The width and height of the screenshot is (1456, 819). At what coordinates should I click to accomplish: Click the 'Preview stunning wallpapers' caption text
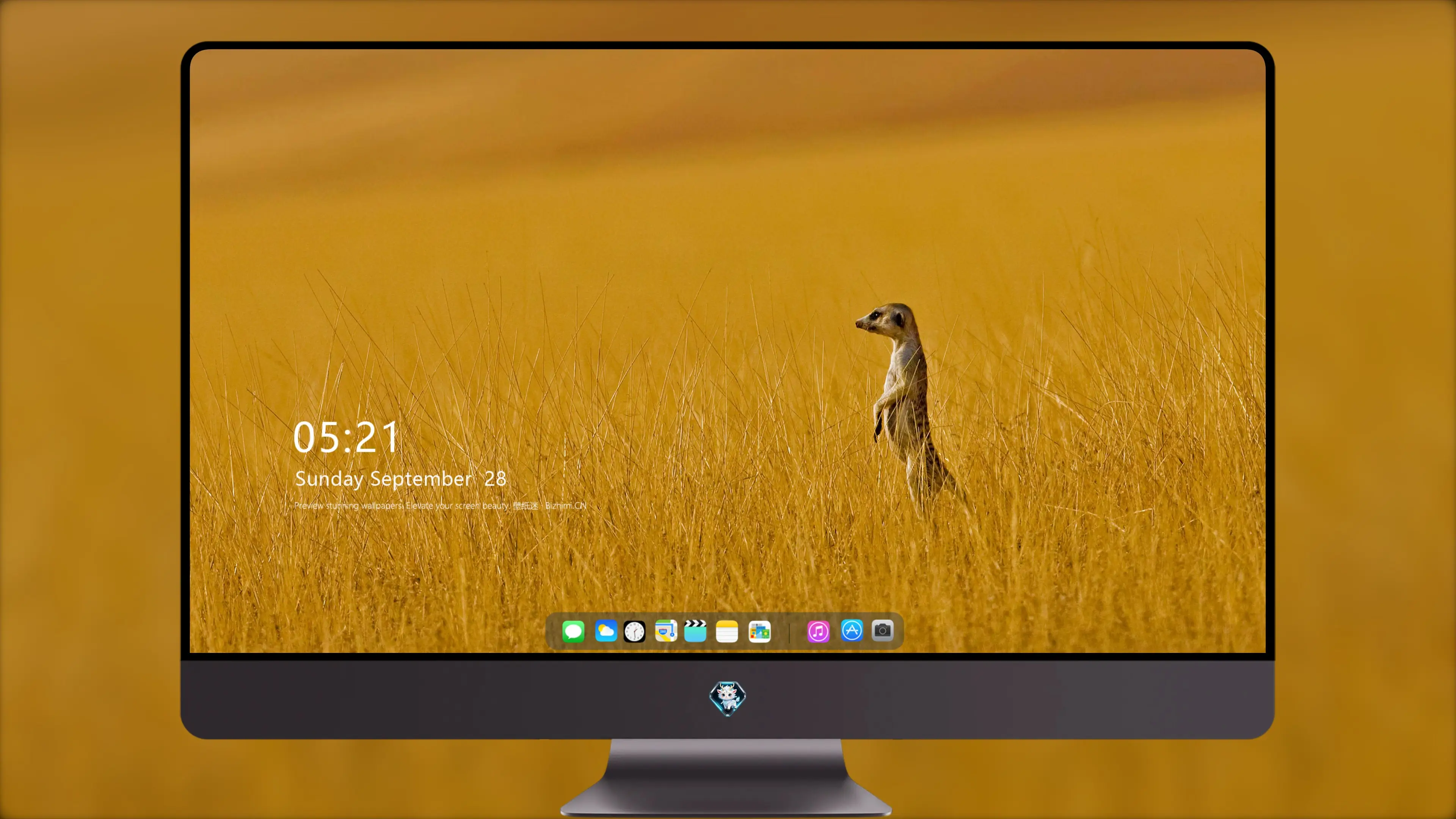440,505
